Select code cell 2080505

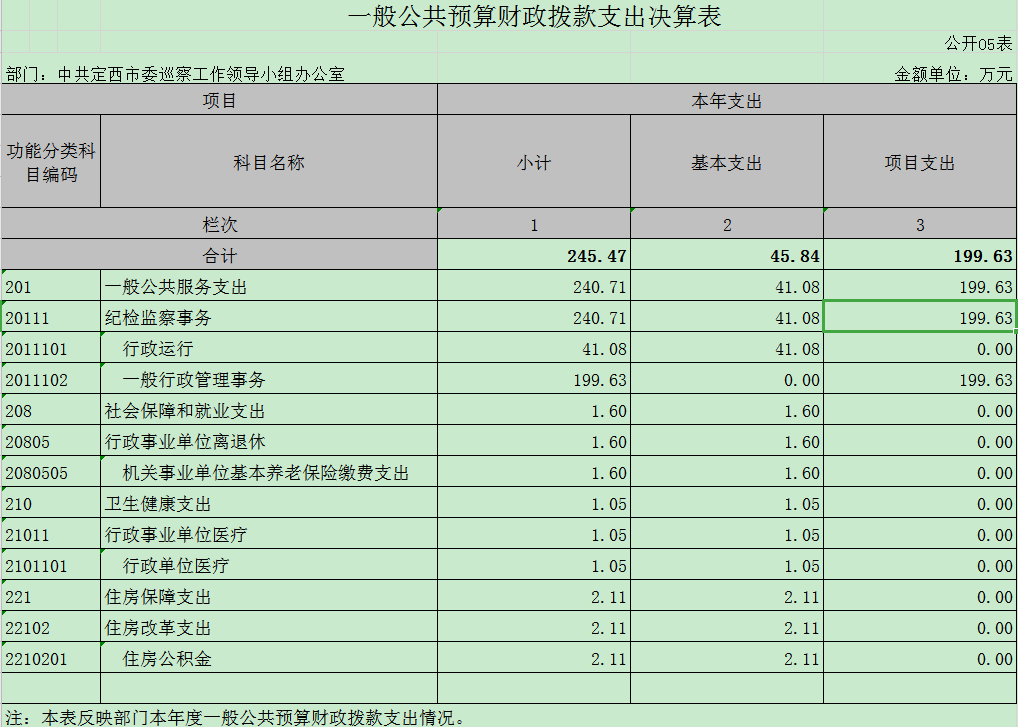[x=51, y=473]
